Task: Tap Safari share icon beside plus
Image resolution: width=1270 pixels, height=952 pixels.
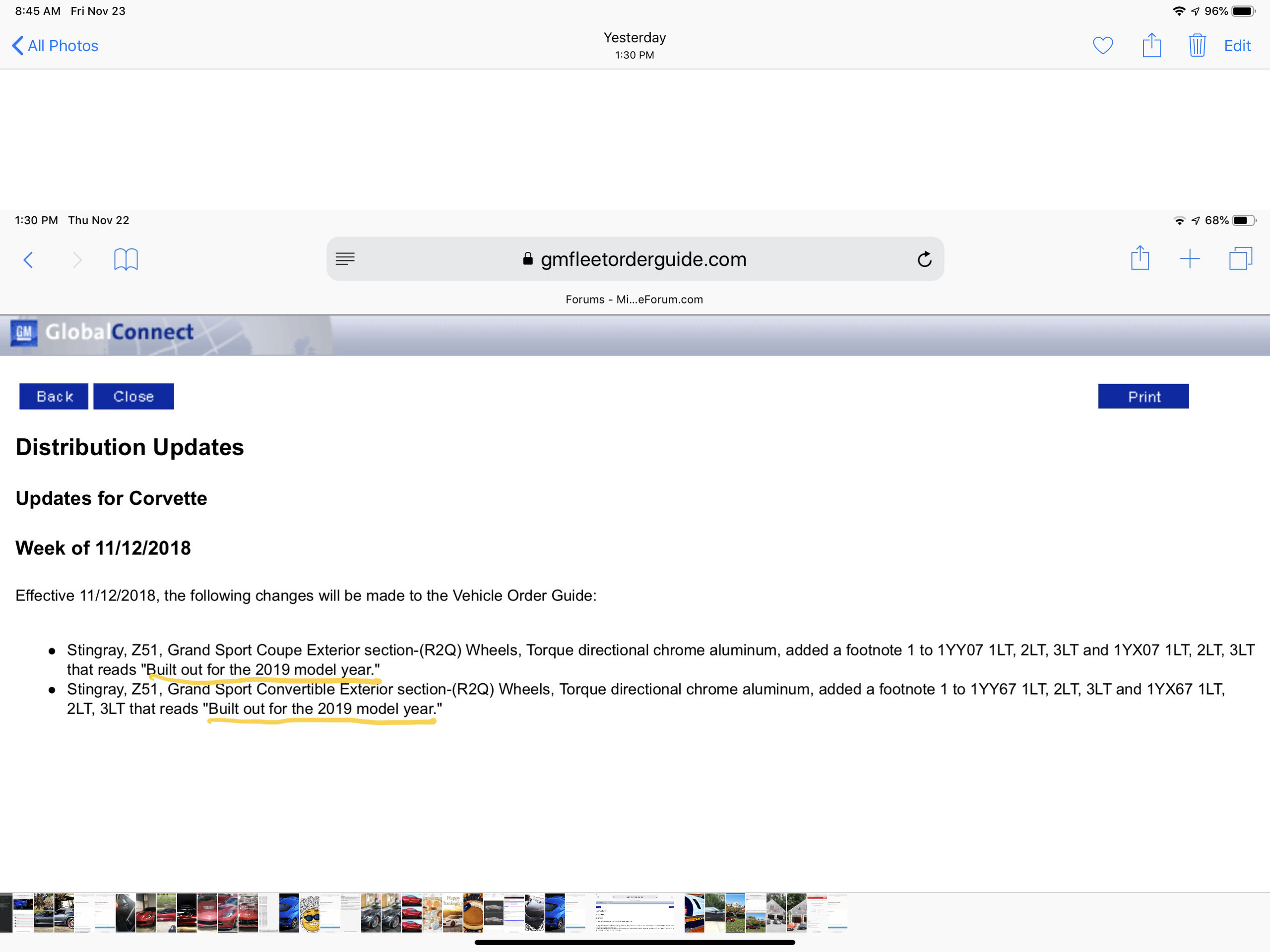Action: coord(1140,259)
